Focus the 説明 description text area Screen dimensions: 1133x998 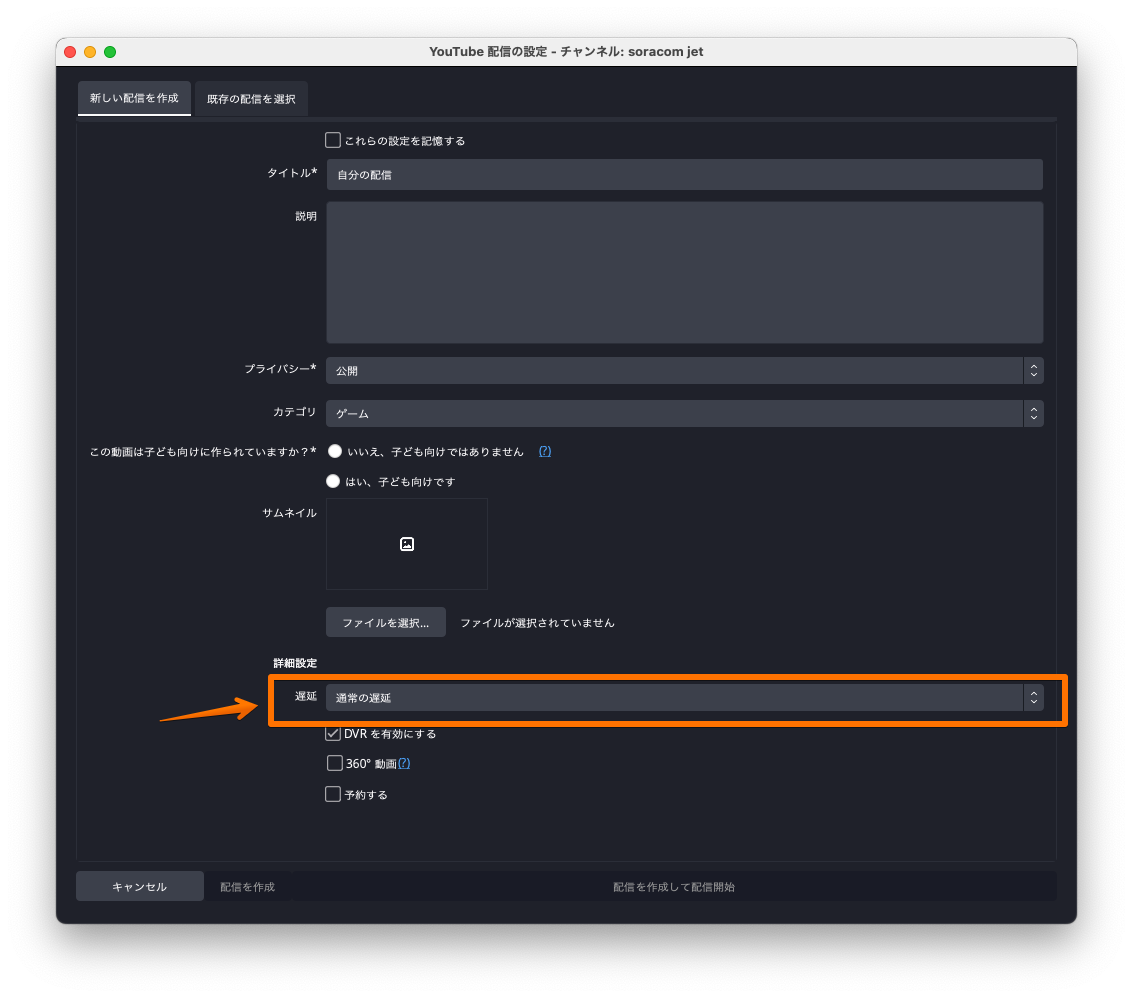(x=684, y=272)
